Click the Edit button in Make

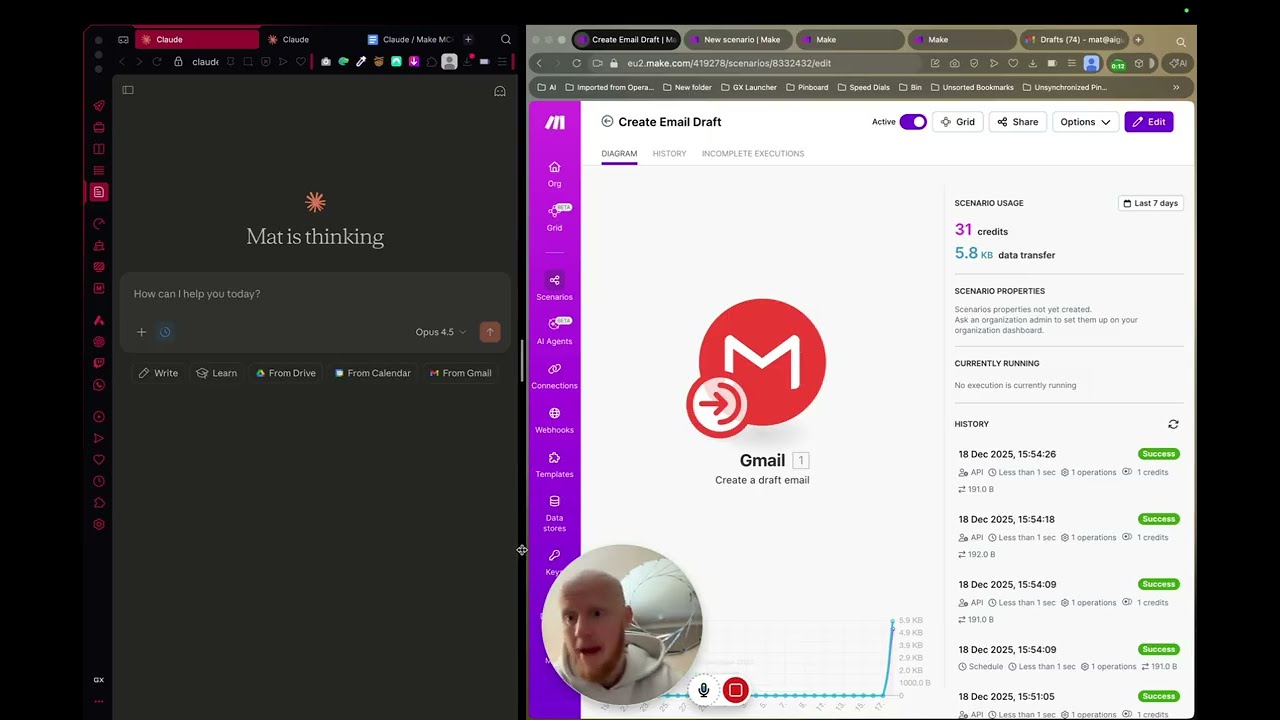(1149, 122)
